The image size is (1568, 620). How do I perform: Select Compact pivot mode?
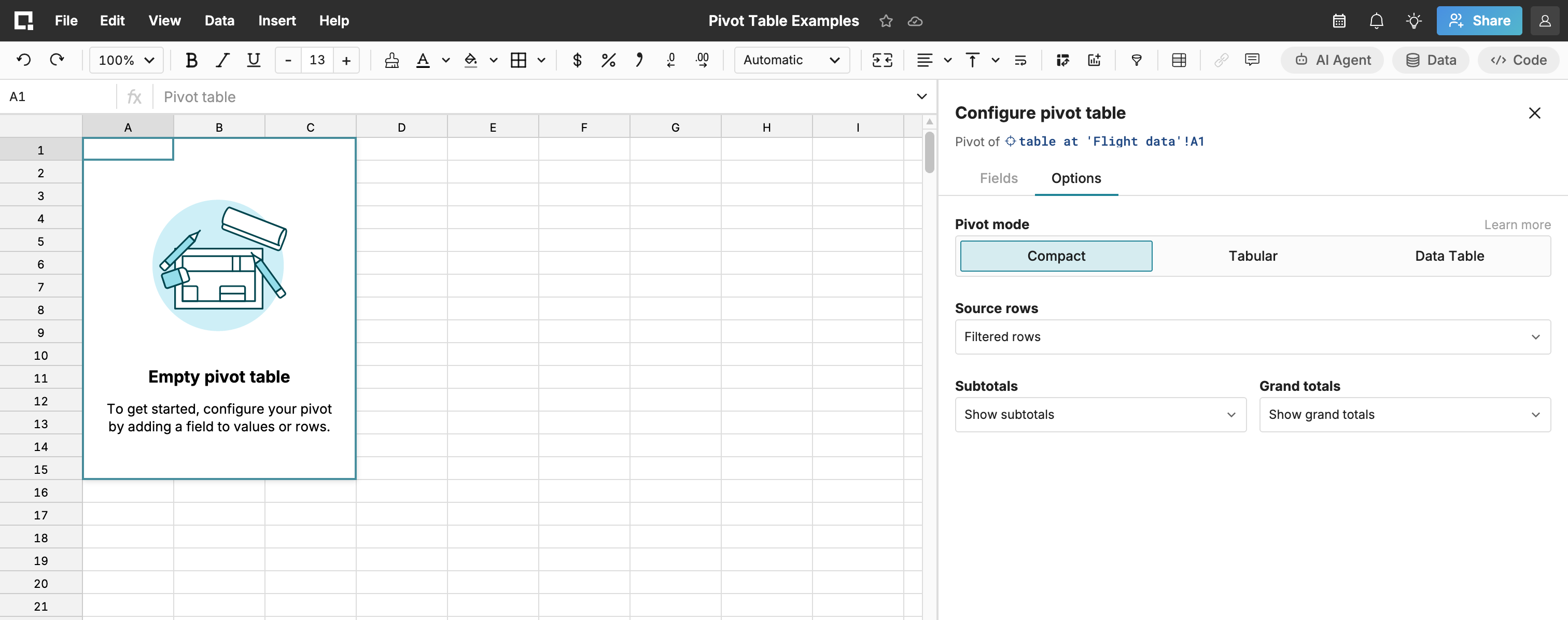click(x=1056, y=256)
